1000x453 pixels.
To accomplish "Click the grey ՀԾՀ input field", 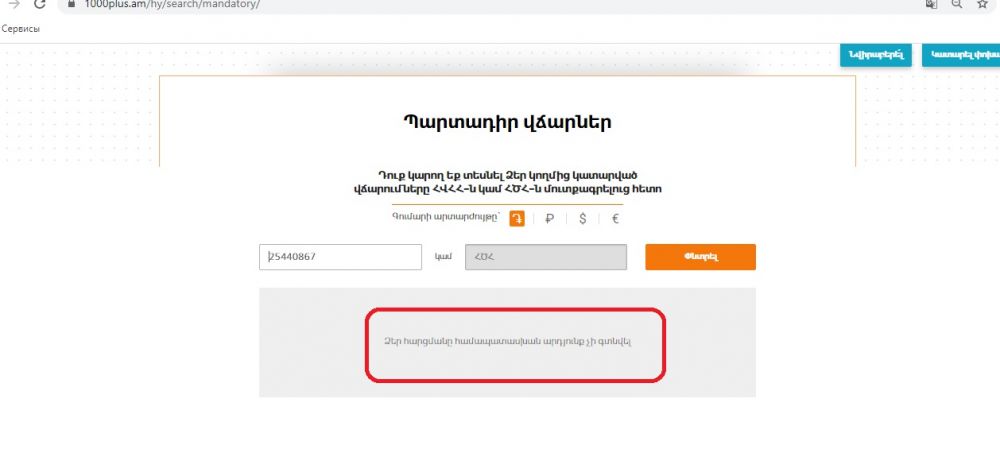I will [x=546, y=257].
